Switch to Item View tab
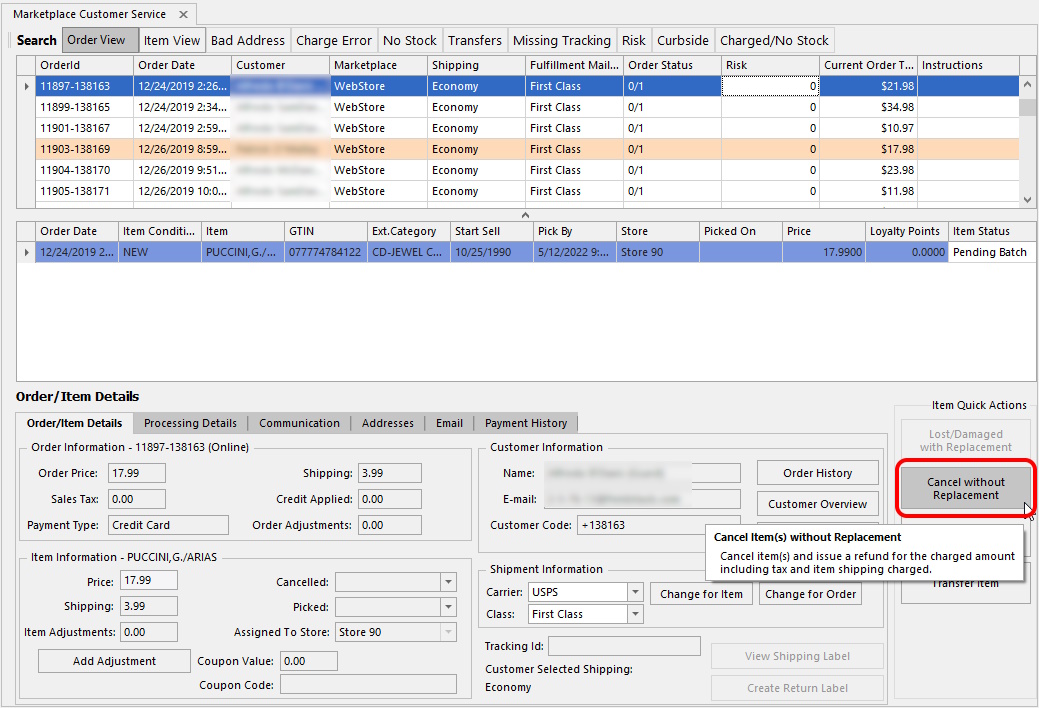The width and height of the screenshot is (1039, 708). point(172,40)
